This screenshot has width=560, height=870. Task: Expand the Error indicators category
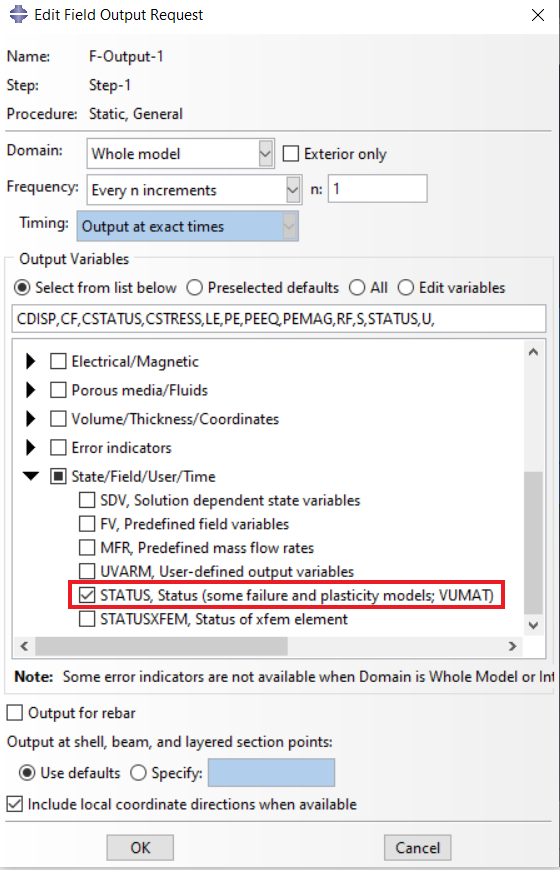click(31, 448)
